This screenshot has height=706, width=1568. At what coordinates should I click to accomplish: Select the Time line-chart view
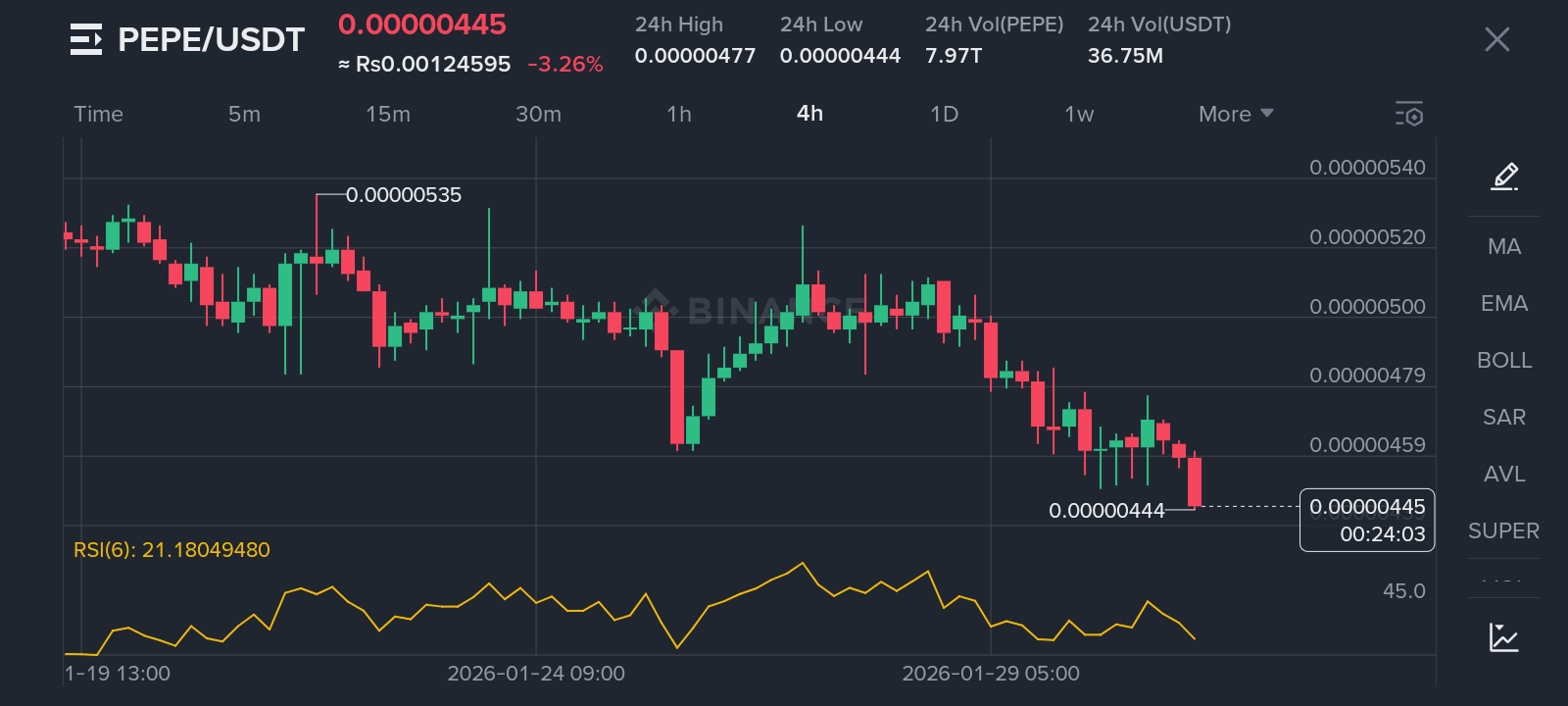99,114
